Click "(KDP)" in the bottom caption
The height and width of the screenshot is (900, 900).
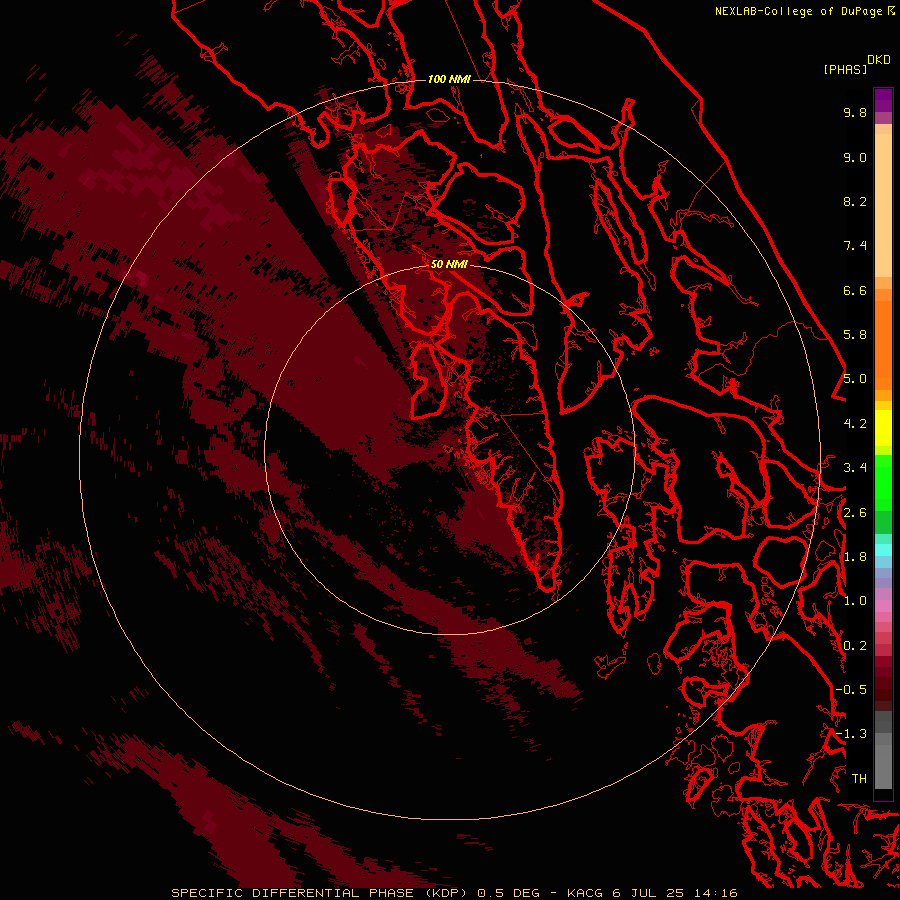coord(448,893)
